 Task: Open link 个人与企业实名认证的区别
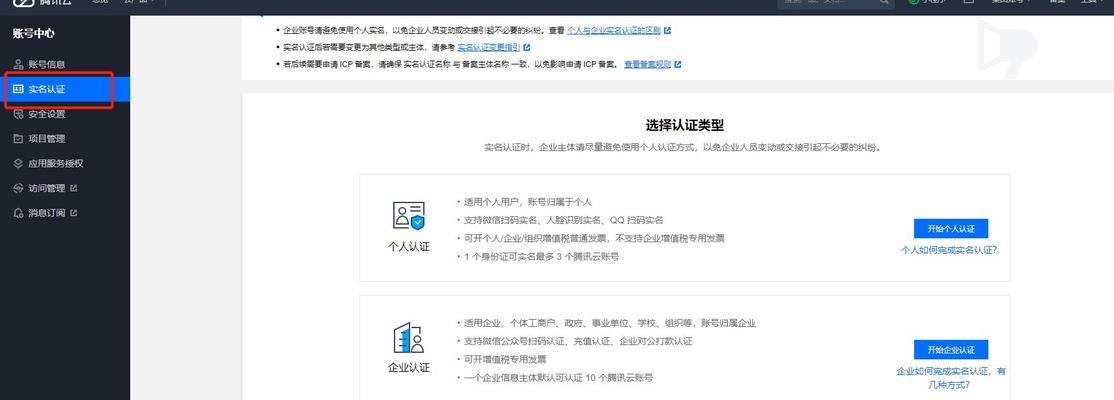click(614, 31)
